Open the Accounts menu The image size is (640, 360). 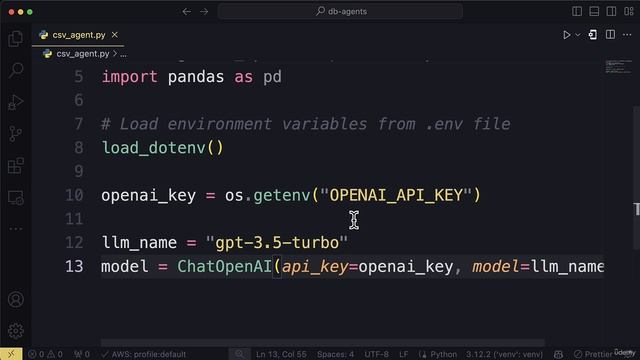tap(16, 300)
